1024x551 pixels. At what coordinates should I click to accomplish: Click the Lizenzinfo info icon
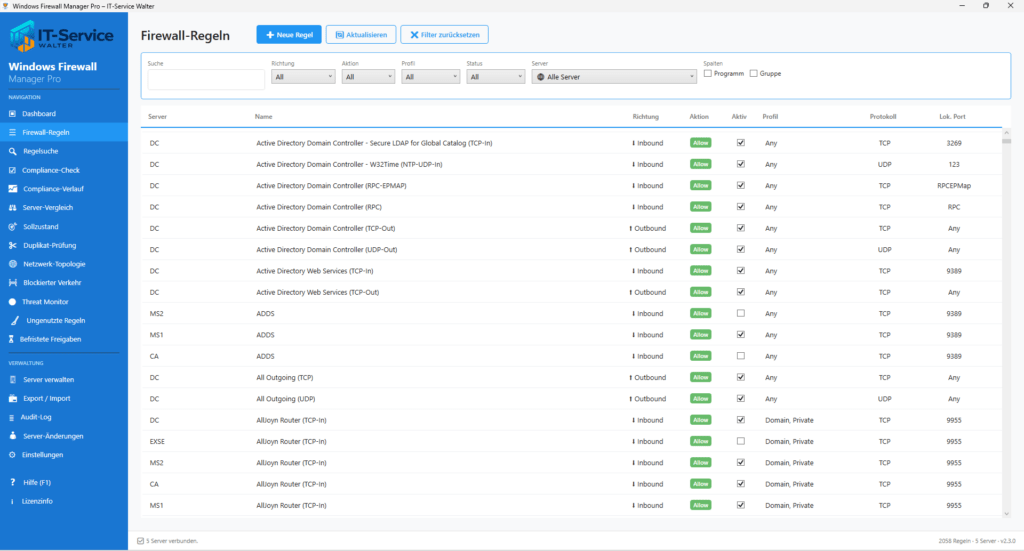[12, 501]
